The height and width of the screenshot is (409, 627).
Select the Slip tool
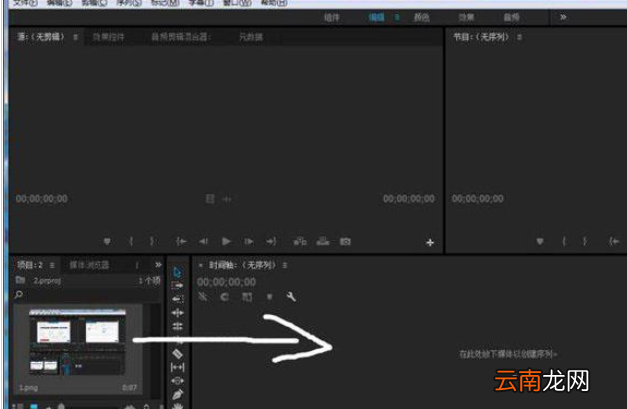(178, 367)
